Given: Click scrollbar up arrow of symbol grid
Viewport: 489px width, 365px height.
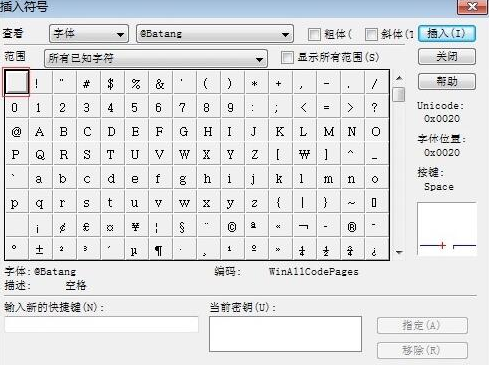Looking at the screenshot, I should (x=399, y=78).
